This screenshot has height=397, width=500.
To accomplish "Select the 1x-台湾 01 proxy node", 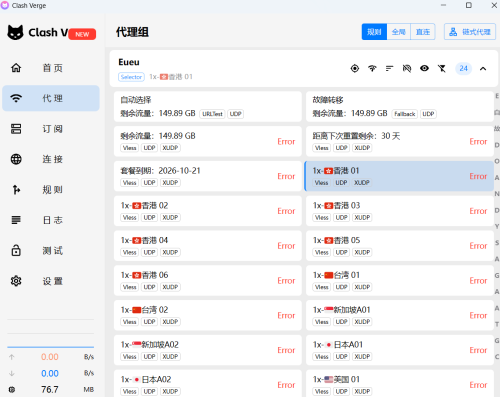I will (399, 281).
